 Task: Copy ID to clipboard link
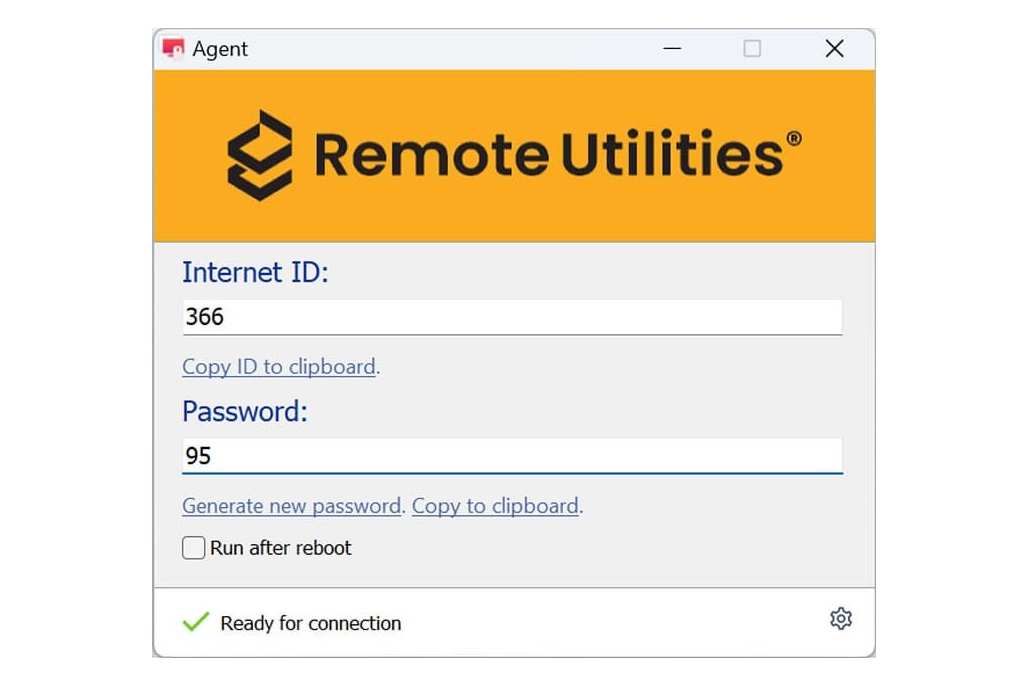(279, 366)
